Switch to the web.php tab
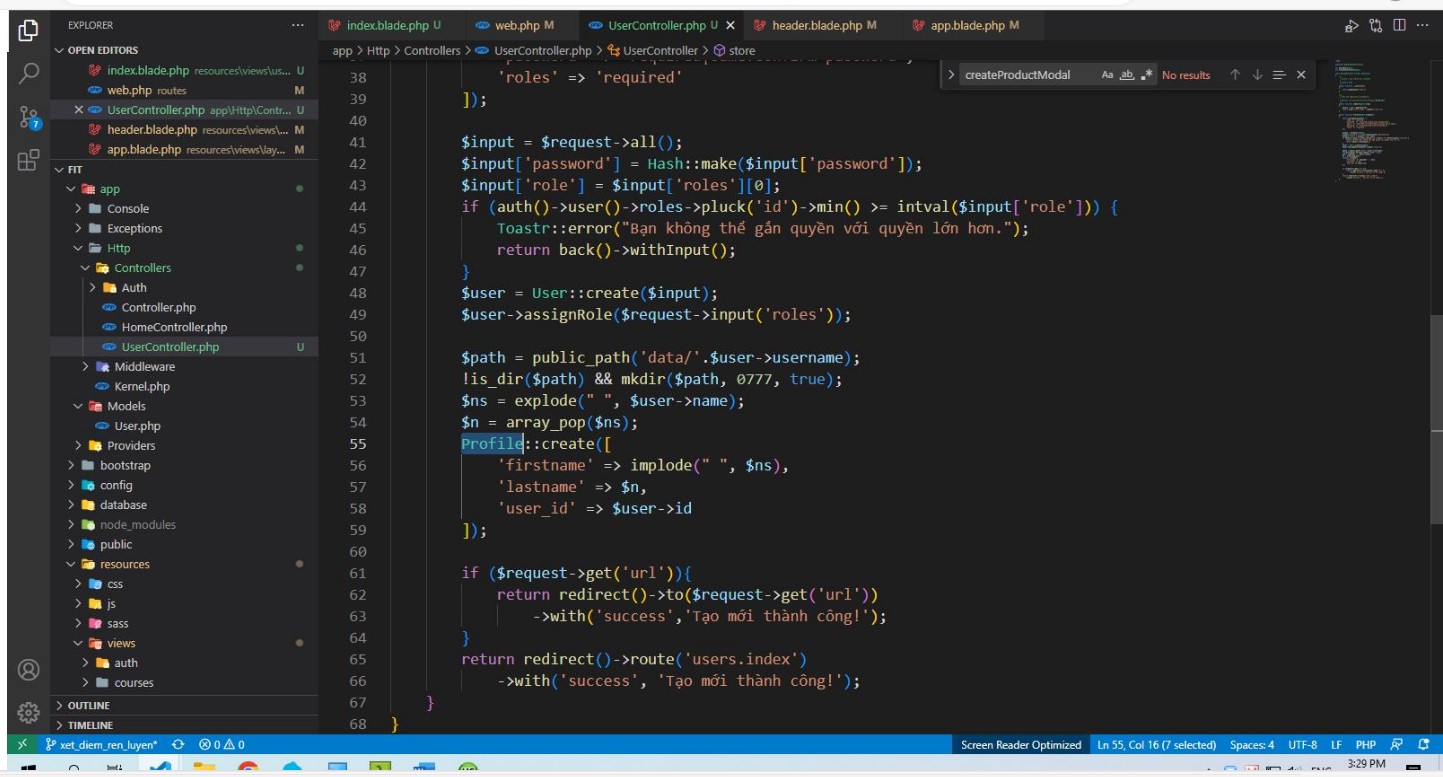The width and height of the screenshot is (1443, 777). click(x=510, y=25)
